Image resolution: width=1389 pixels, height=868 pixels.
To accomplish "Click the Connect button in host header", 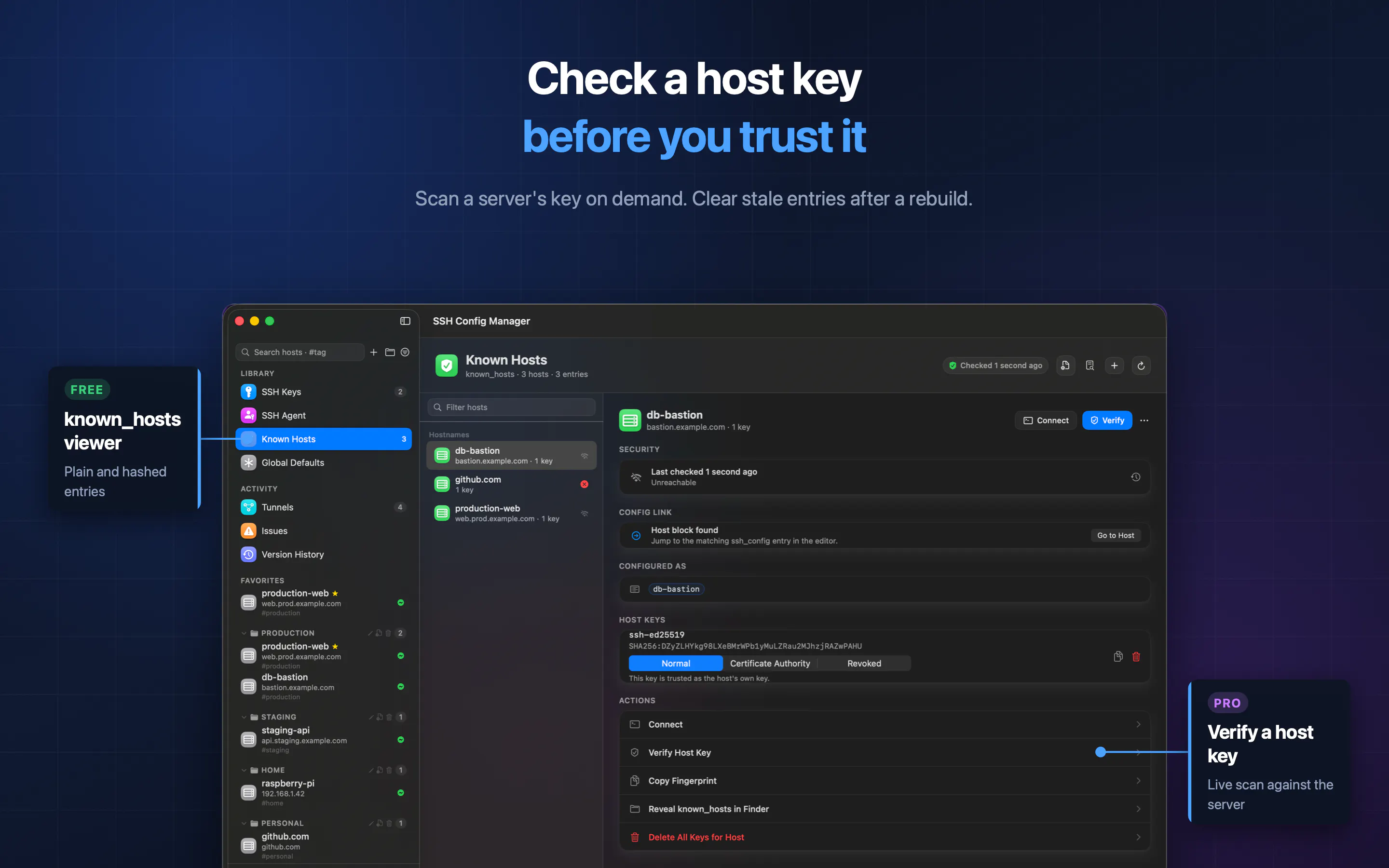I will pos(1046,420).
